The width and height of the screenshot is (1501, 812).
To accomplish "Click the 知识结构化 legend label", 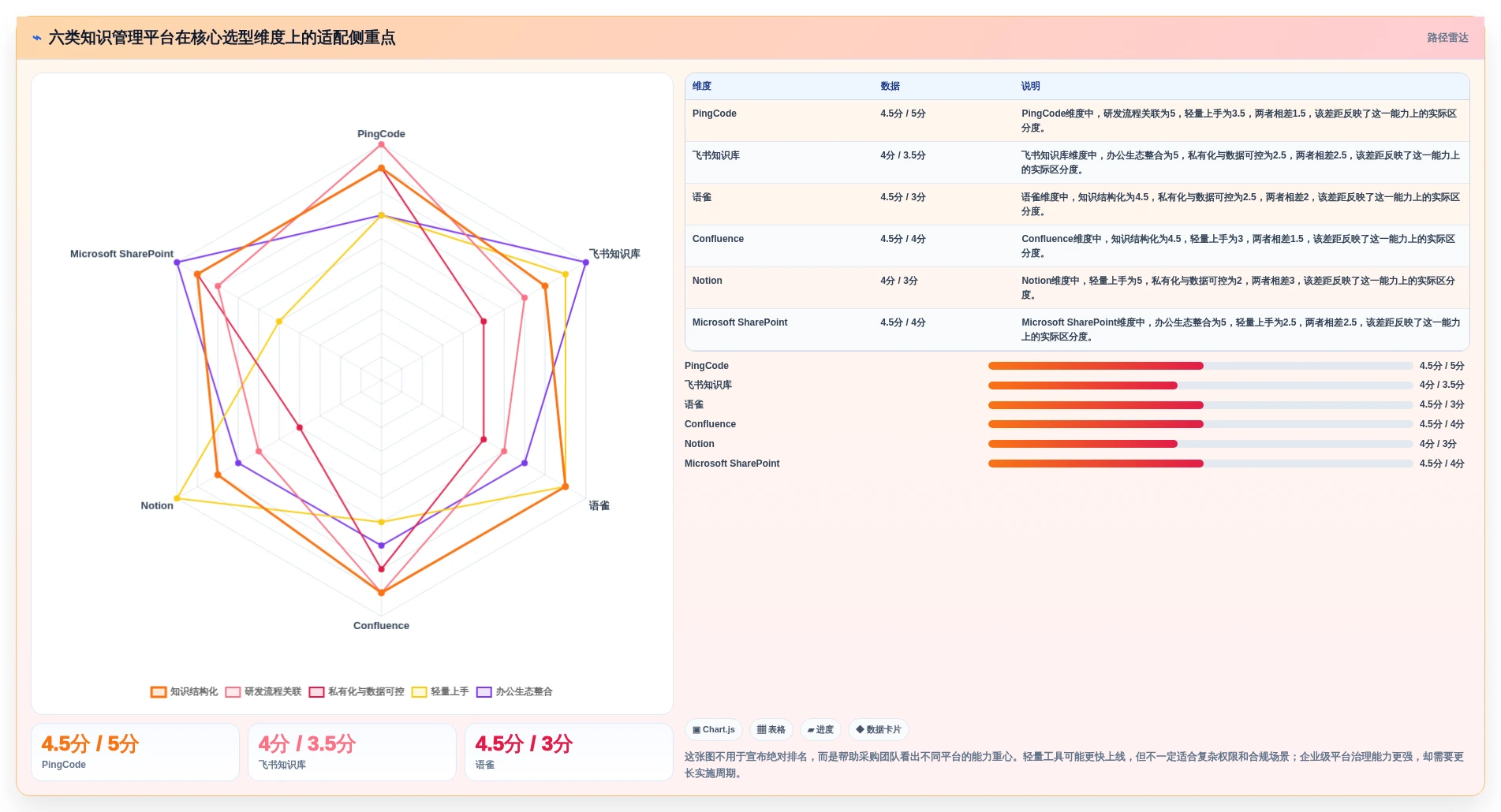I will tap(194, 691).
